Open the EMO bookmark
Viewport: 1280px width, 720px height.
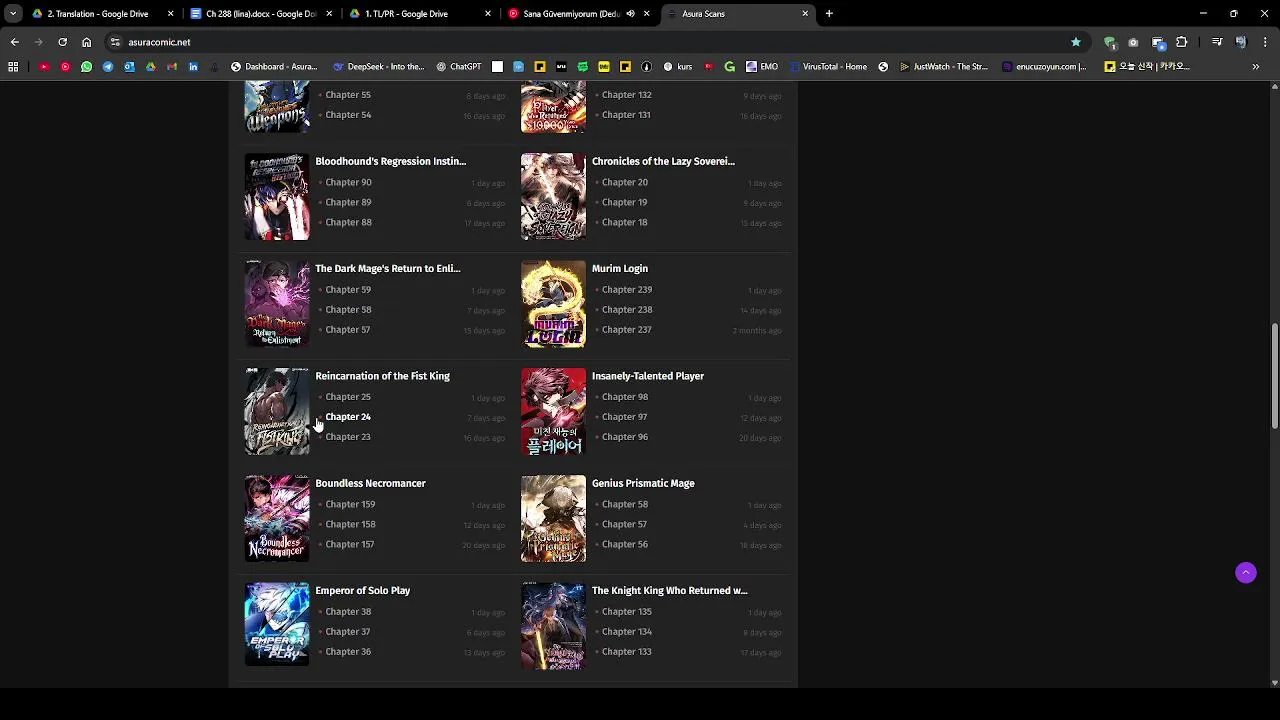point(762,67)
